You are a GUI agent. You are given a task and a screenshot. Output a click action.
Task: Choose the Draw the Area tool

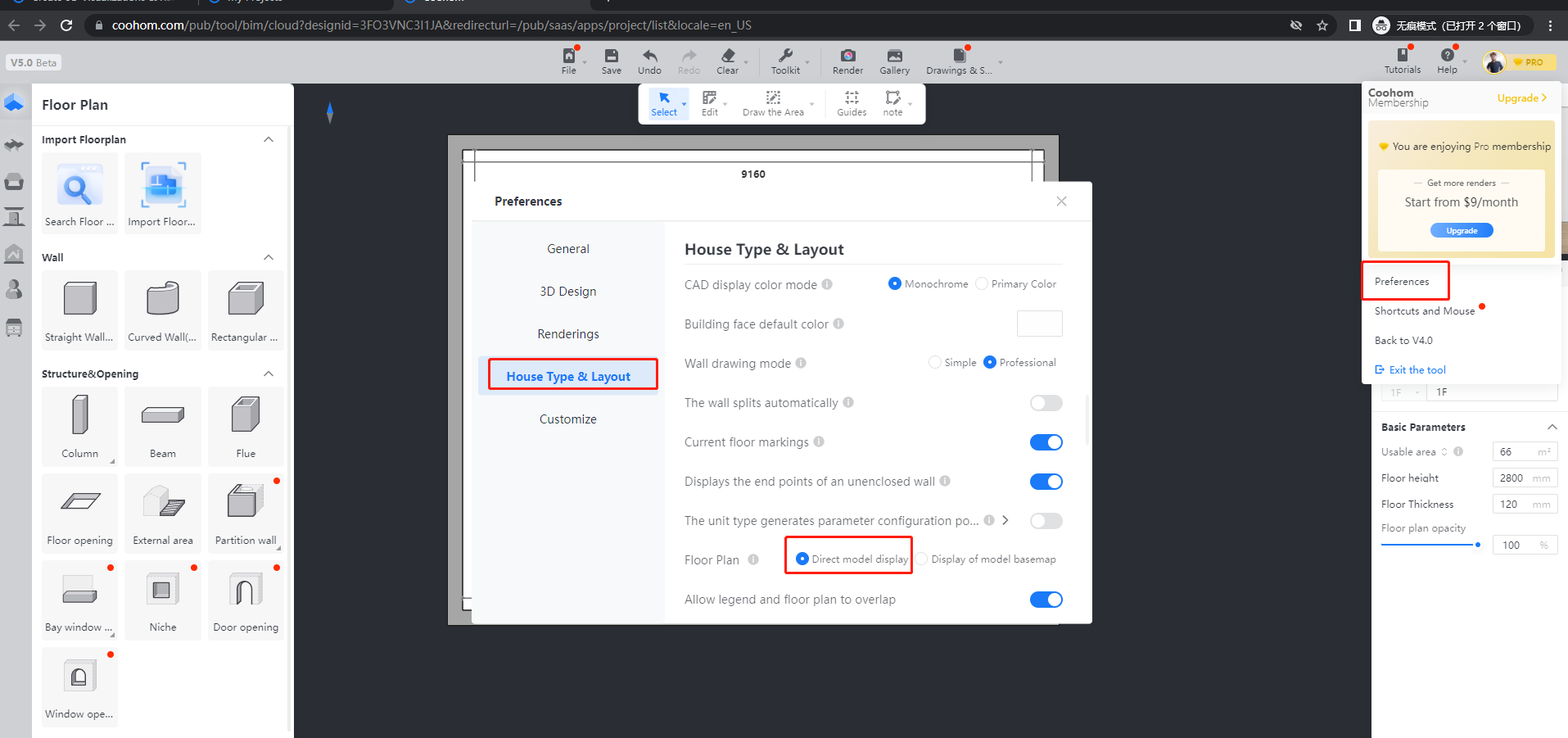point(773,103)
